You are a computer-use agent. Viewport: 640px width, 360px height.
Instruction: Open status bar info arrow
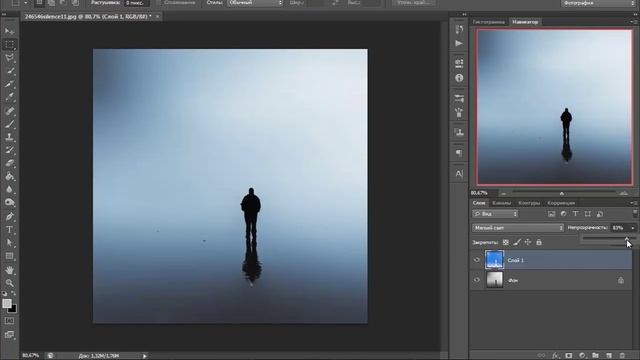point(144,356)
